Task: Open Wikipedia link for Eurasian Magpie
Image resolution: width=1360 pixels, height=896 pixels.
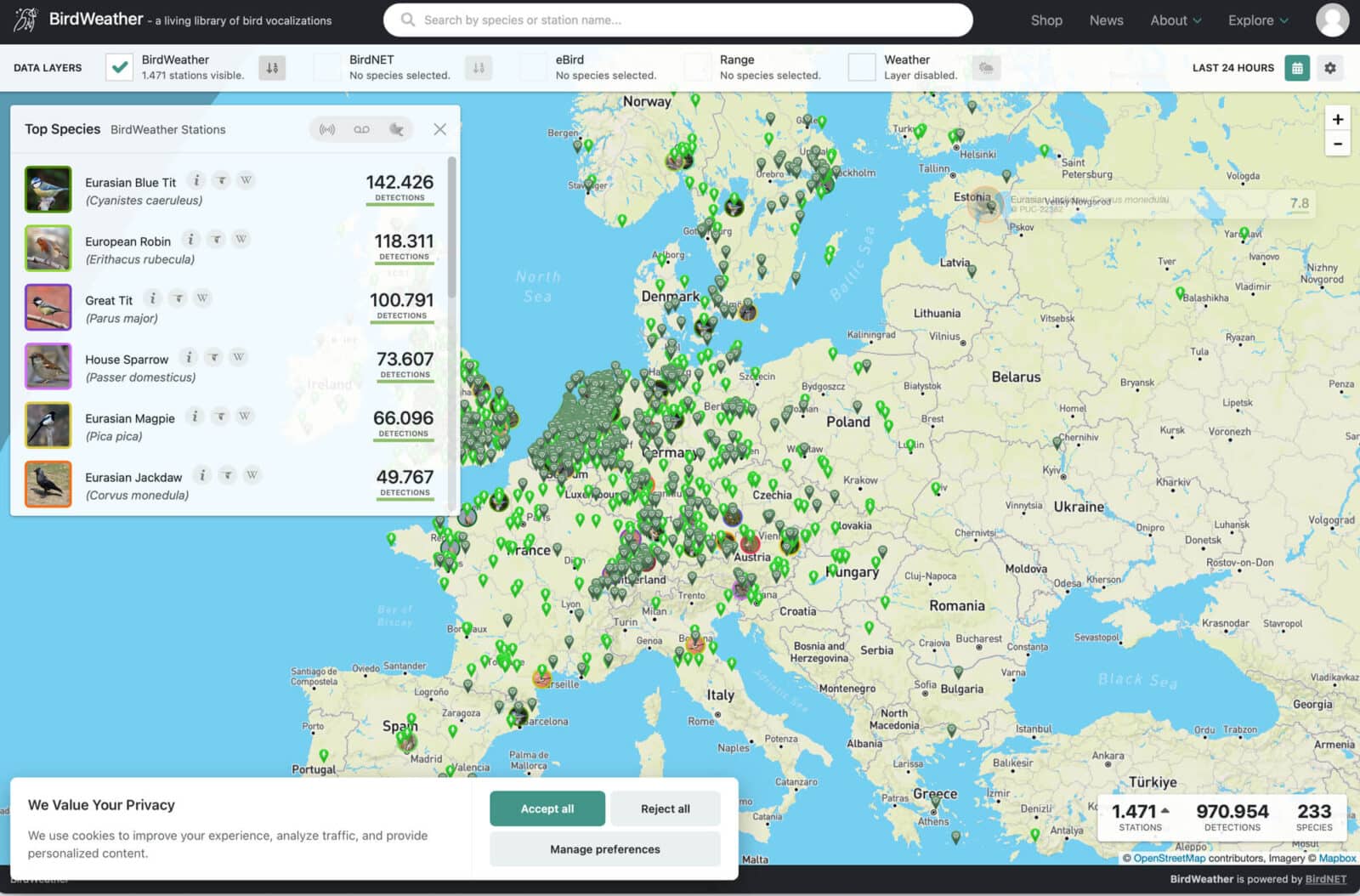Action: point(245,416)
